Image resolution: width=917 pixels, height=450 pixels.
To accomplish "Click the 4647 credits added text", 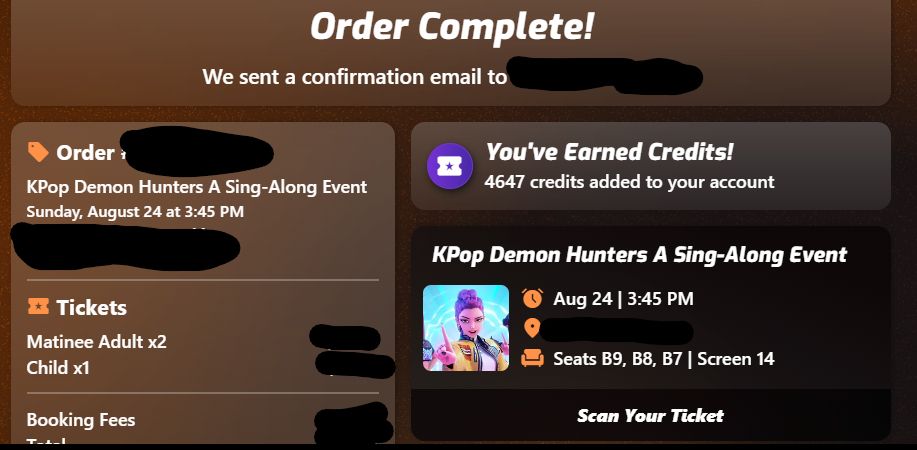I will (x=629, y=182).
